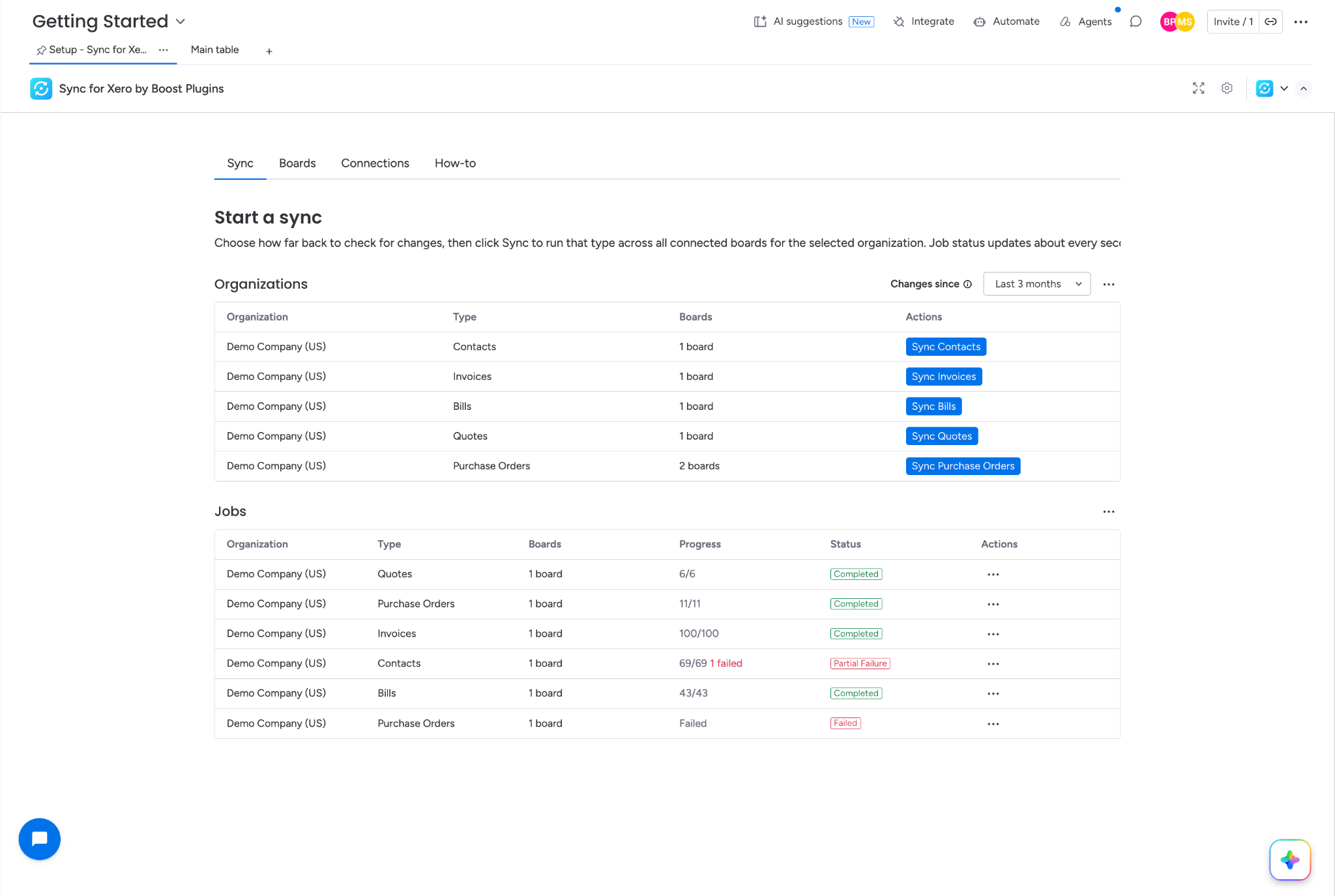Click the 'Sync for Xero by Boost Plugins' title
Screen dimensions: 1335x896
[141, 89]
